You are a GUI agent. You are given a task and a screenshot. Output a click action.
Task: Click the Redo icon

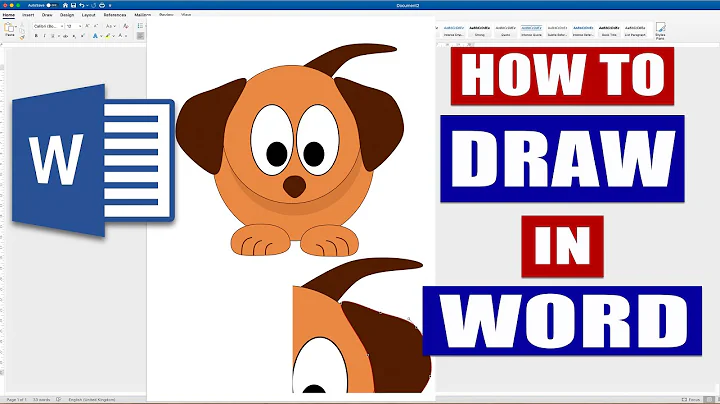94,5
